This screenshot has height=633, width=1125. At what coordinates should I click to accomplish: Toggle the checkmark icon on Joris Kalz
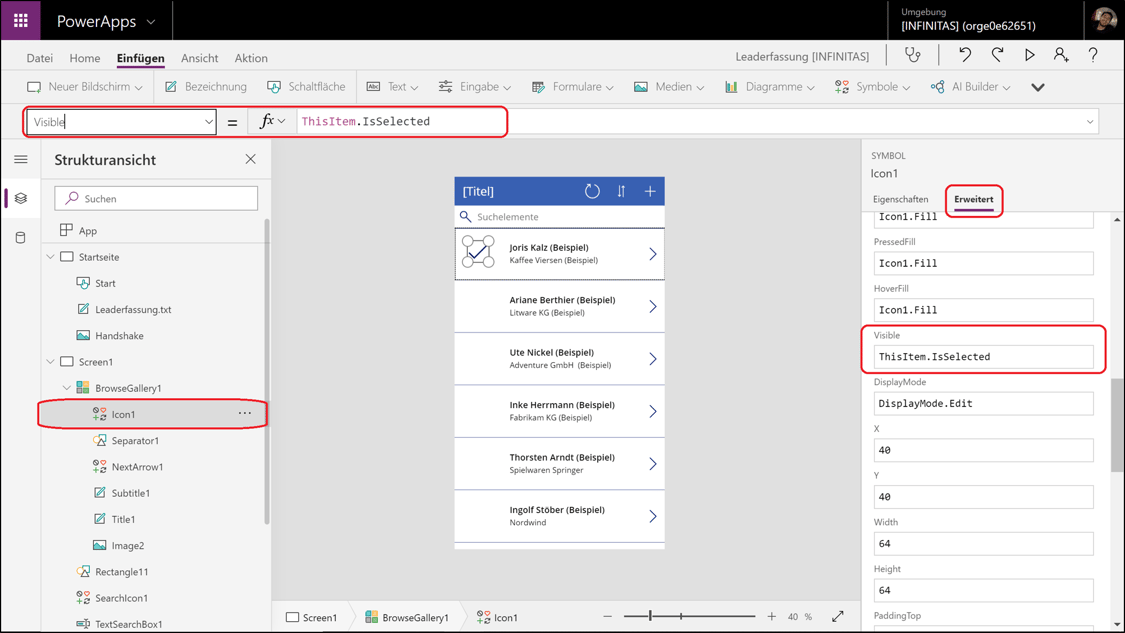click(478, 252)
